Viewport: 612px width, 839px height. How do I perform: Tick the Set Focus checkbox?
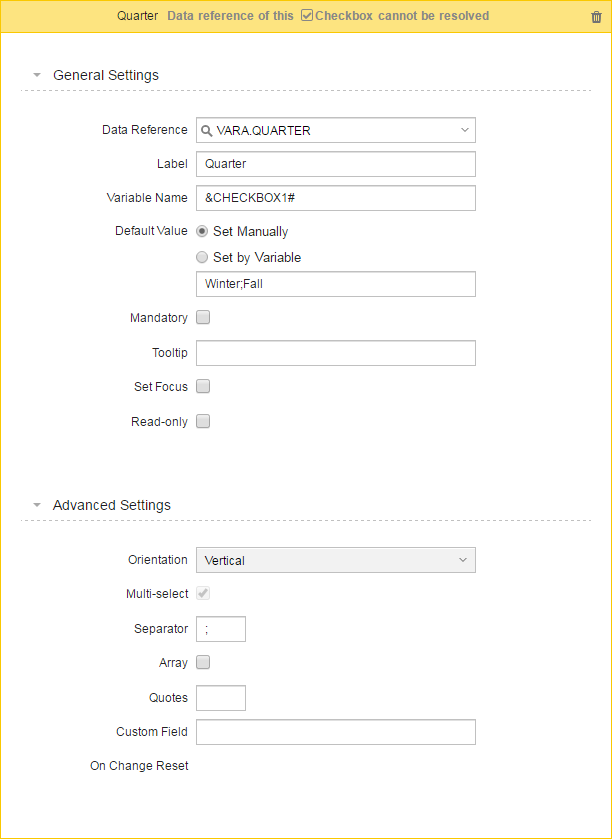pos(203,386)
